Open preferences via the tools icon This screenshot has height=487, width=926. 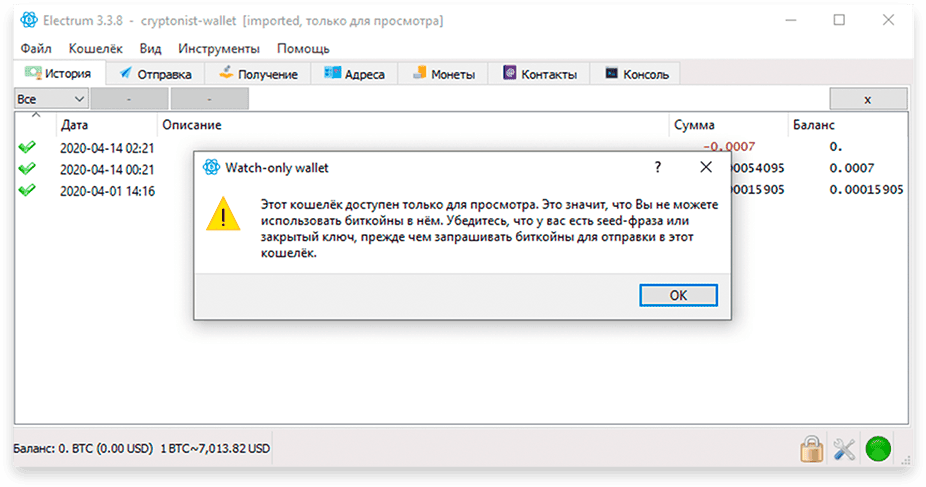[844, 449]
